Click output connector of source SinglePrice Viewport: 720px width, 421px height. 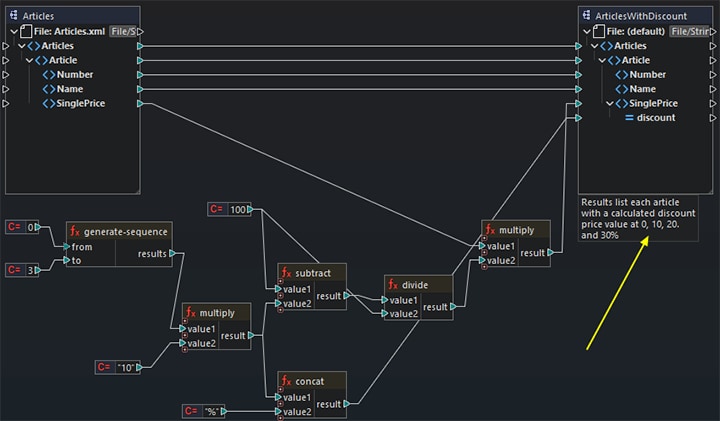pyautogui.click(x=140, y=104)
